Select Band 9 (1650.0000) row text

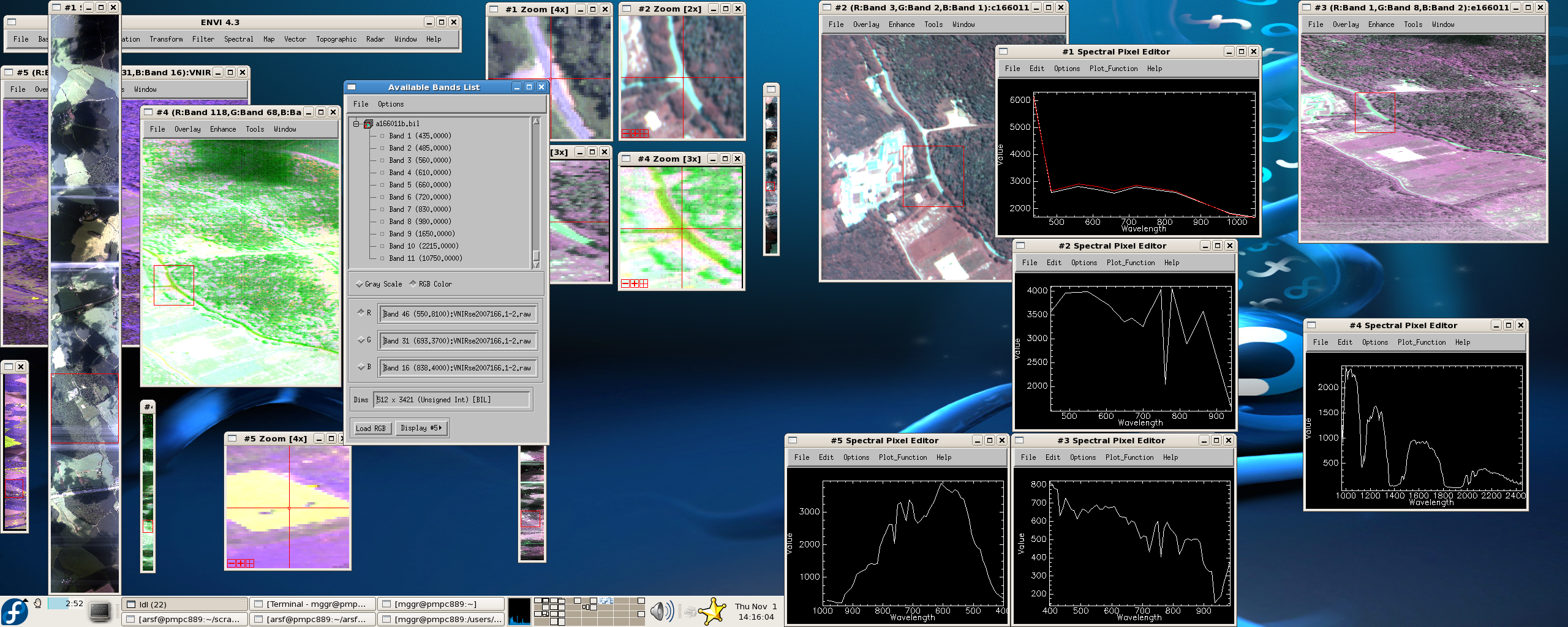click(x=422, y=234)
